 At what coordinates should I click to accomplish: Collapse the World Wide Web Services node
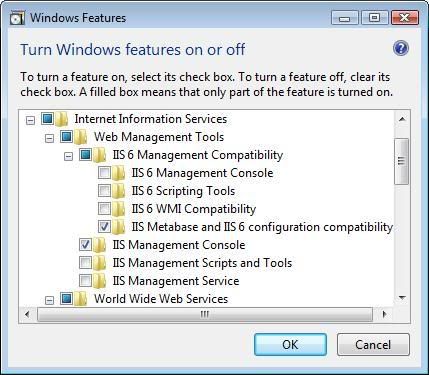click(49, 300)
